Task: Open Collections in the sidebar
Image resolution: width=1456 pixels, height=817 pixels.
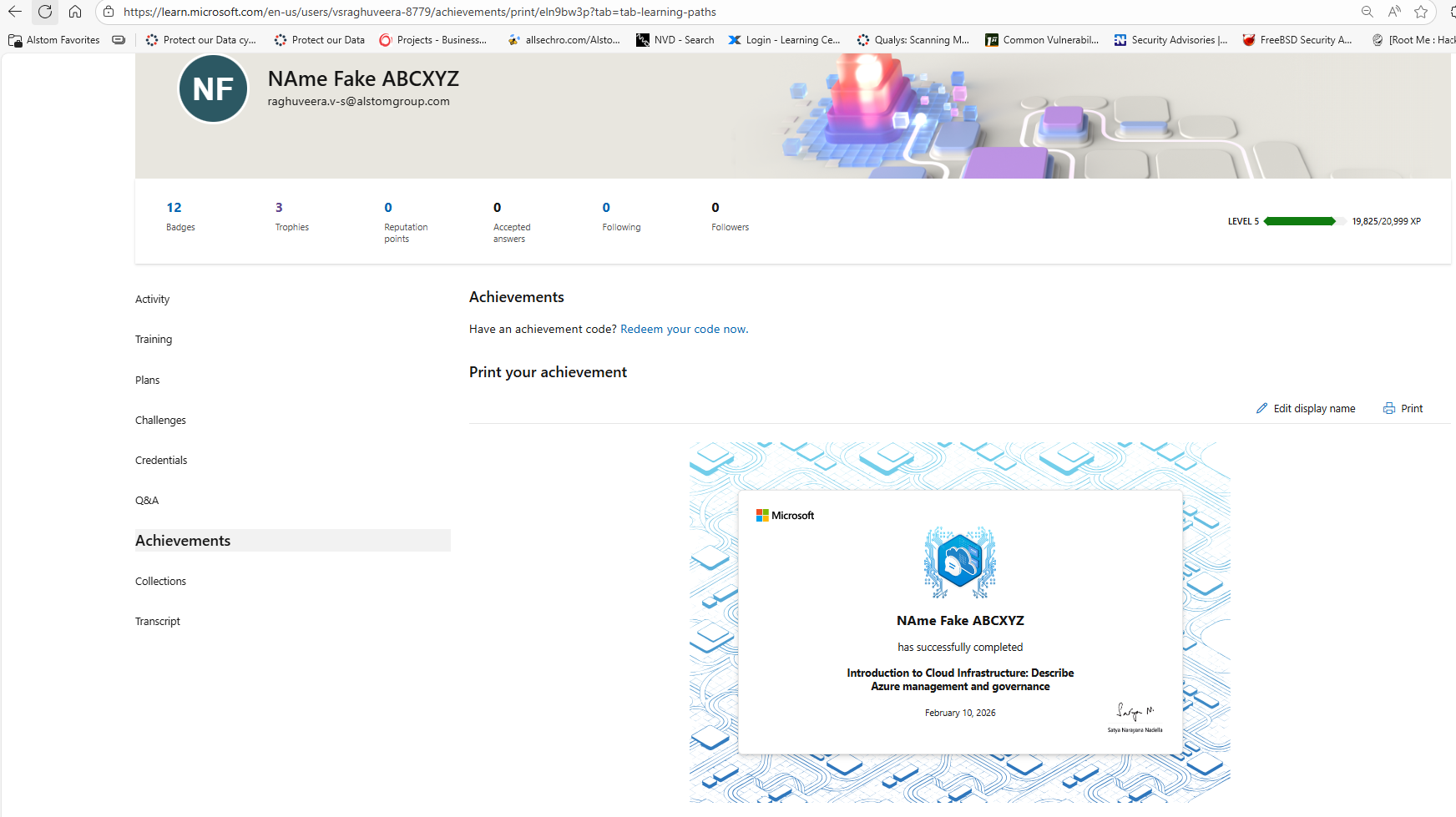Action: [x=161, y=582]
